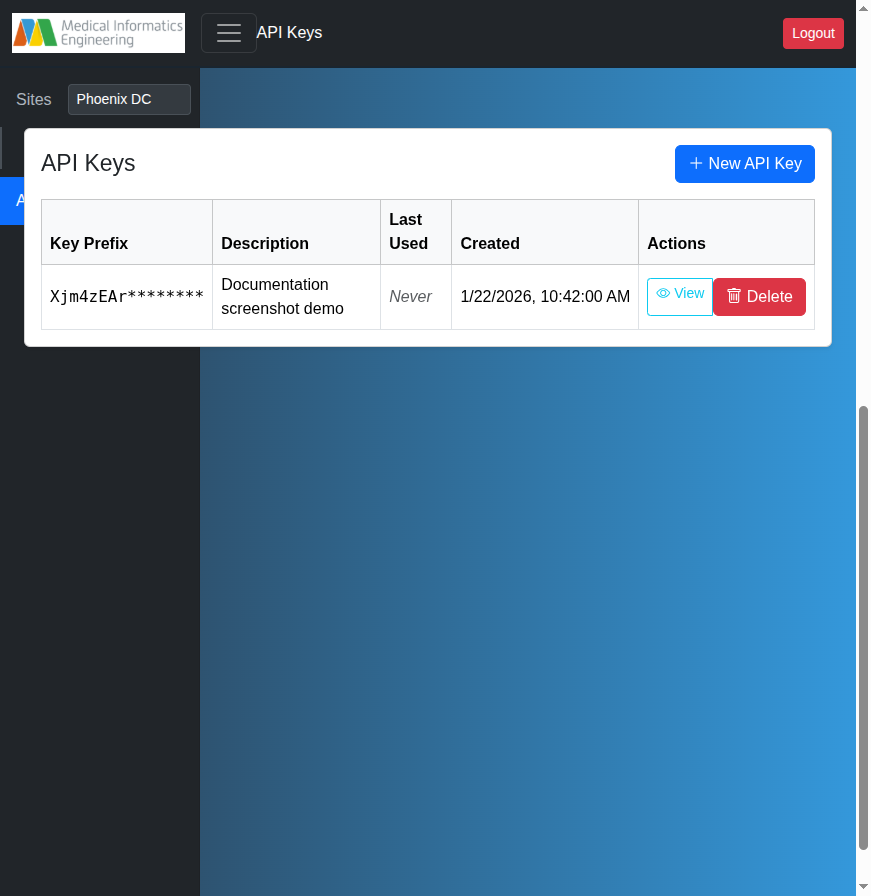Delete the documentation demo API key
The height and width of the screenshot is (896, 871).
(x=759, y=296)
